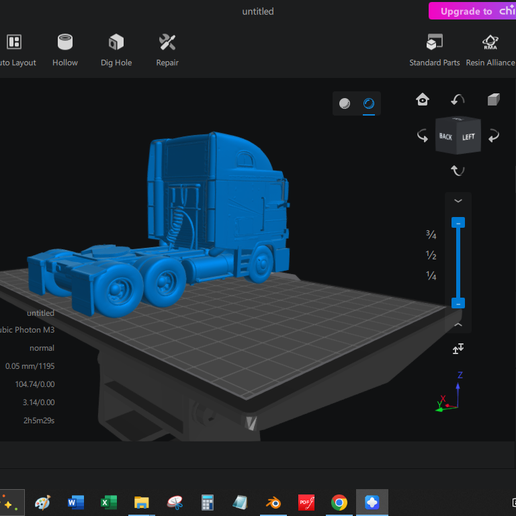Rotate view left with curved arrow
The width and height of the screenshot is (516, 516).
[x=422, y=136]
